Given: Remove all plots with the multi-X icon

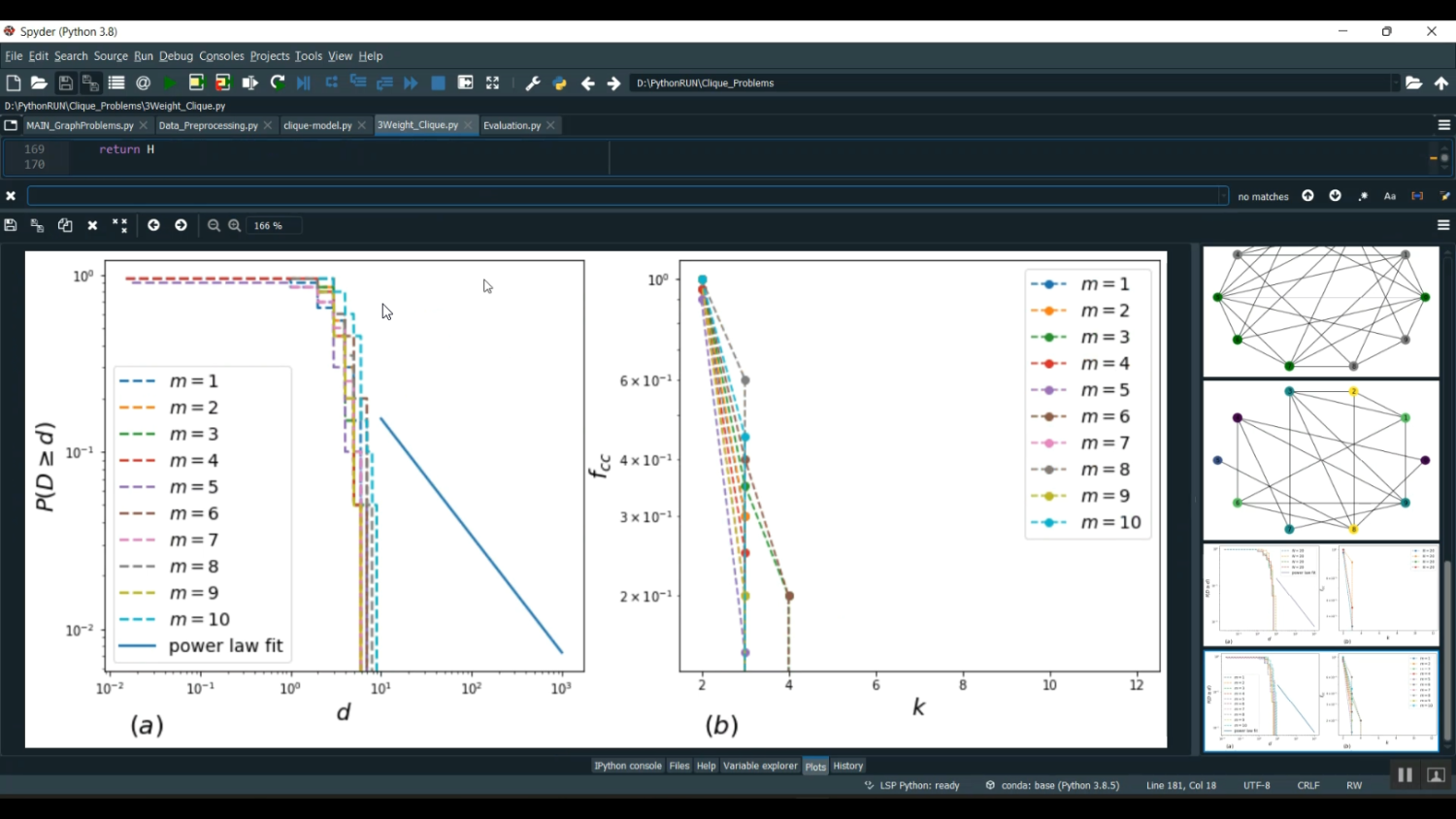Looking at the screenshot, I should pos(120,225).
